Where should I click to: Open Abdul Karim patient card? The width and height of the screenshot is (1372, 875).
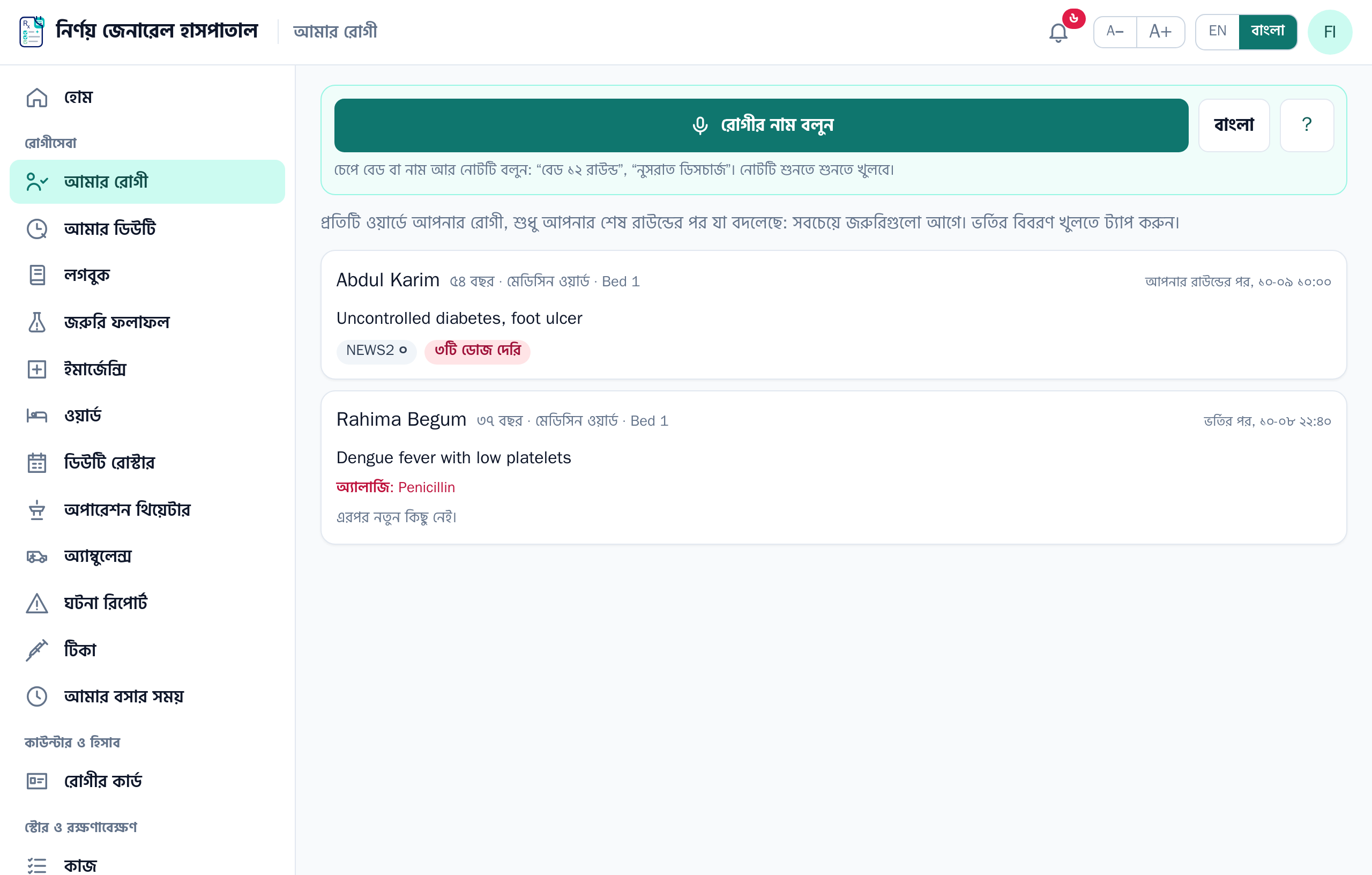[x=833, y=315]
